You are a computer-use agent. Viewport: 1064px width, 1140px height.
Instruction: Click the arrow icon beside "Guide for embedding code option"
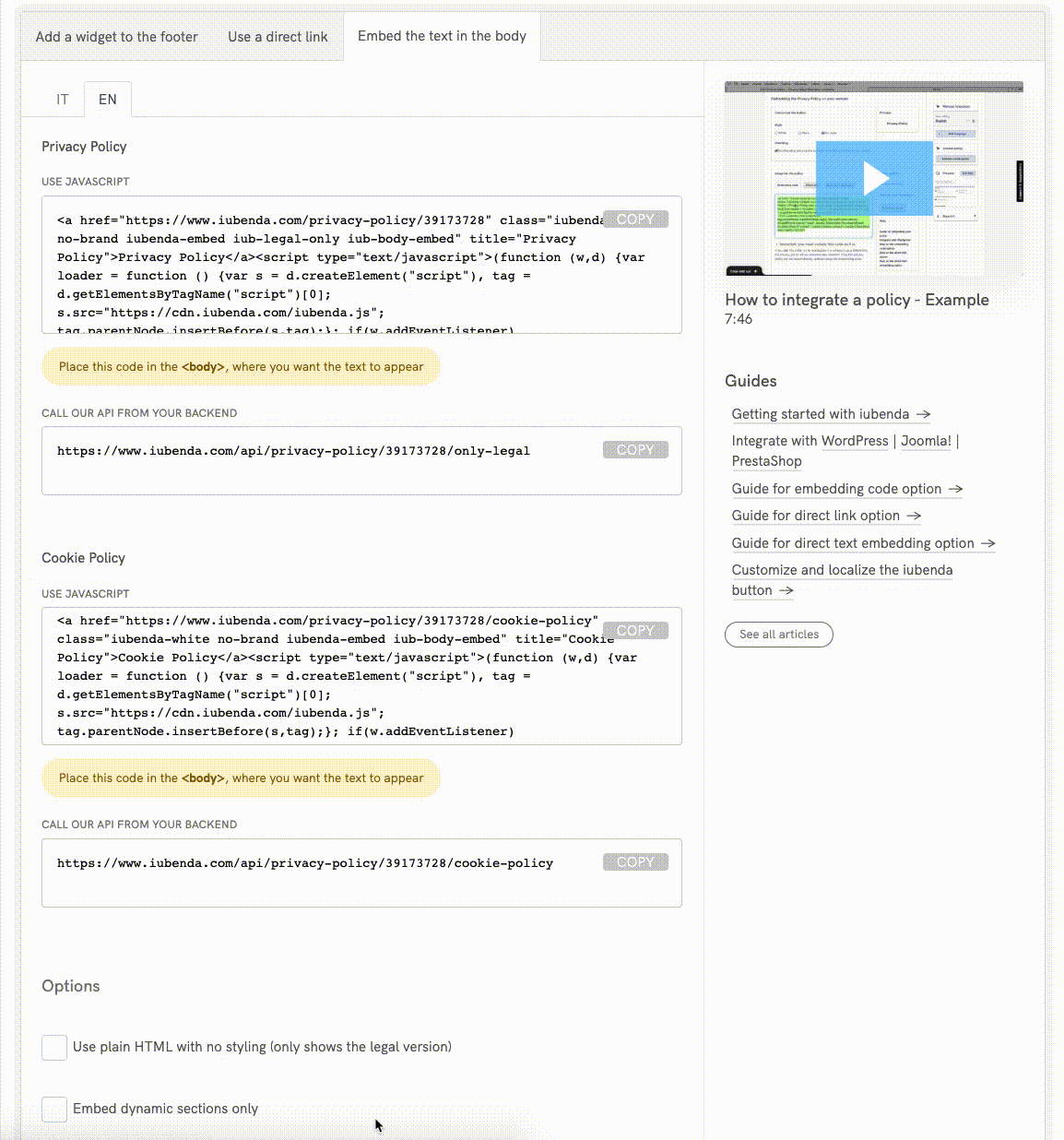point(956,489)
